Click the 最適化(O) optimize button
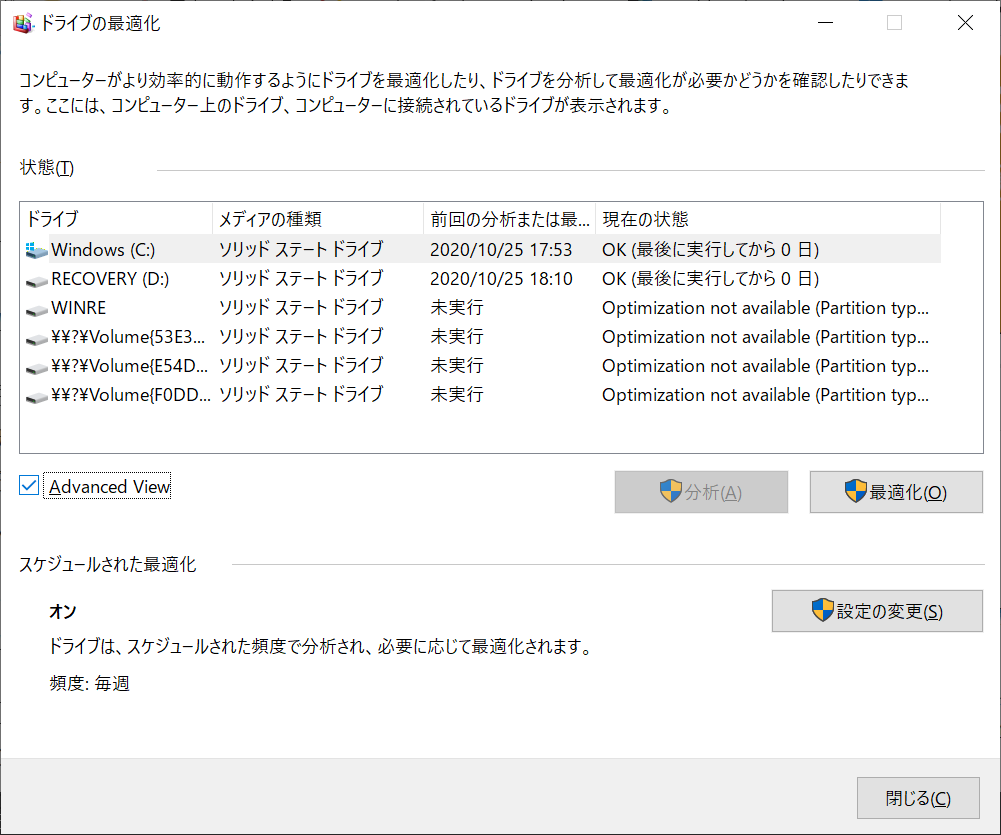This screenshot has height=835, width=1001. [x=896, y=492]
